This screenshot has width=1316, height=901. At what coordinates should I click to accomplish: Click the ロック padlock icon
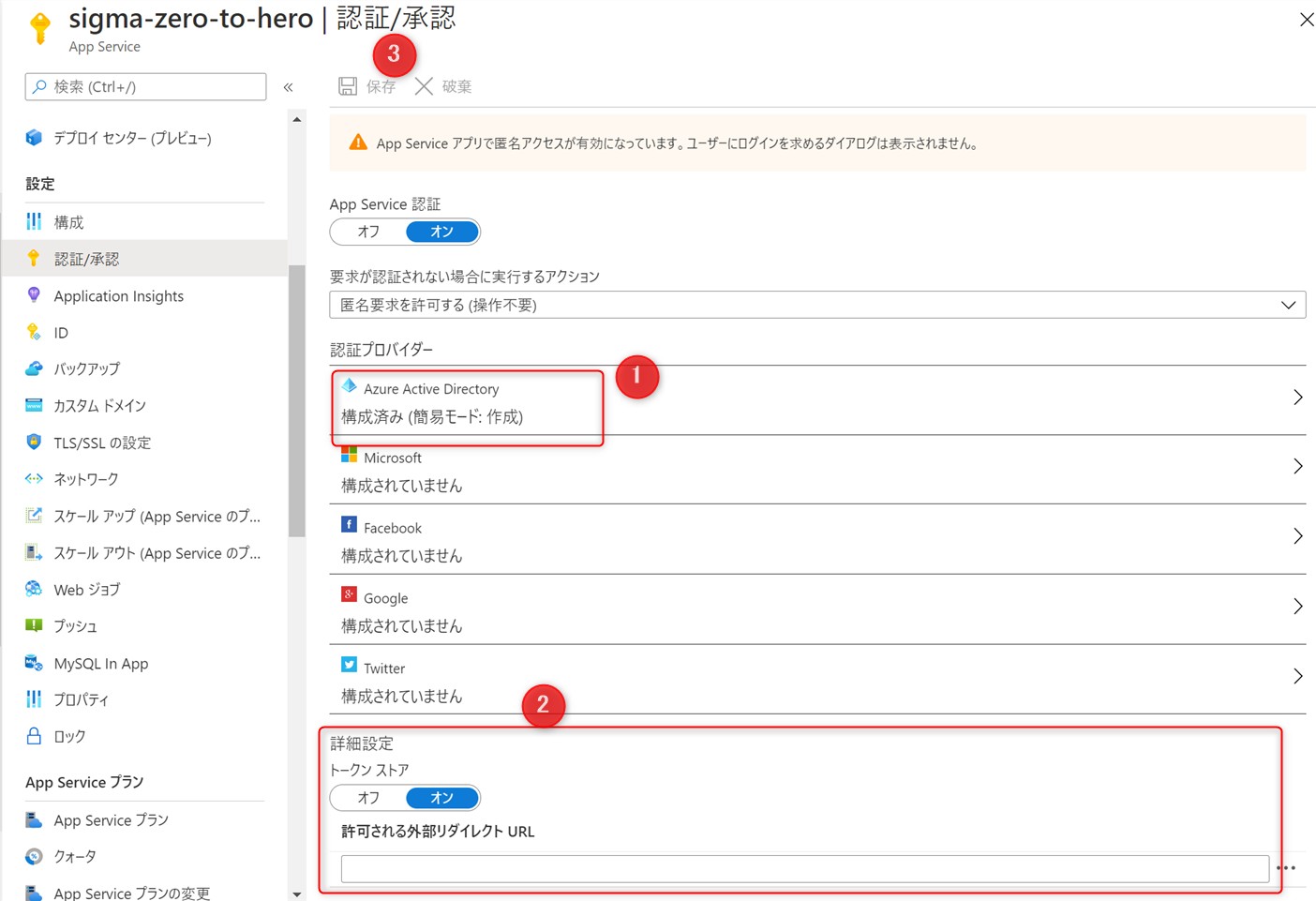click(x=34, y=736)
